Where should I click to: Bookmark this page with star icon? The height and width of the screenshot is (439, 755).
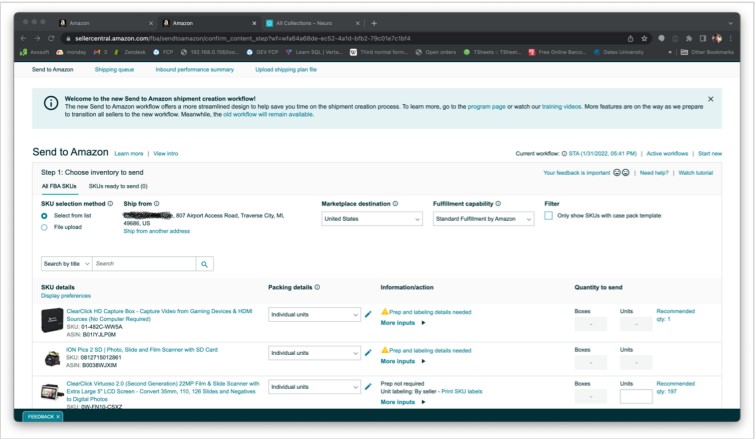coord(644,38)
